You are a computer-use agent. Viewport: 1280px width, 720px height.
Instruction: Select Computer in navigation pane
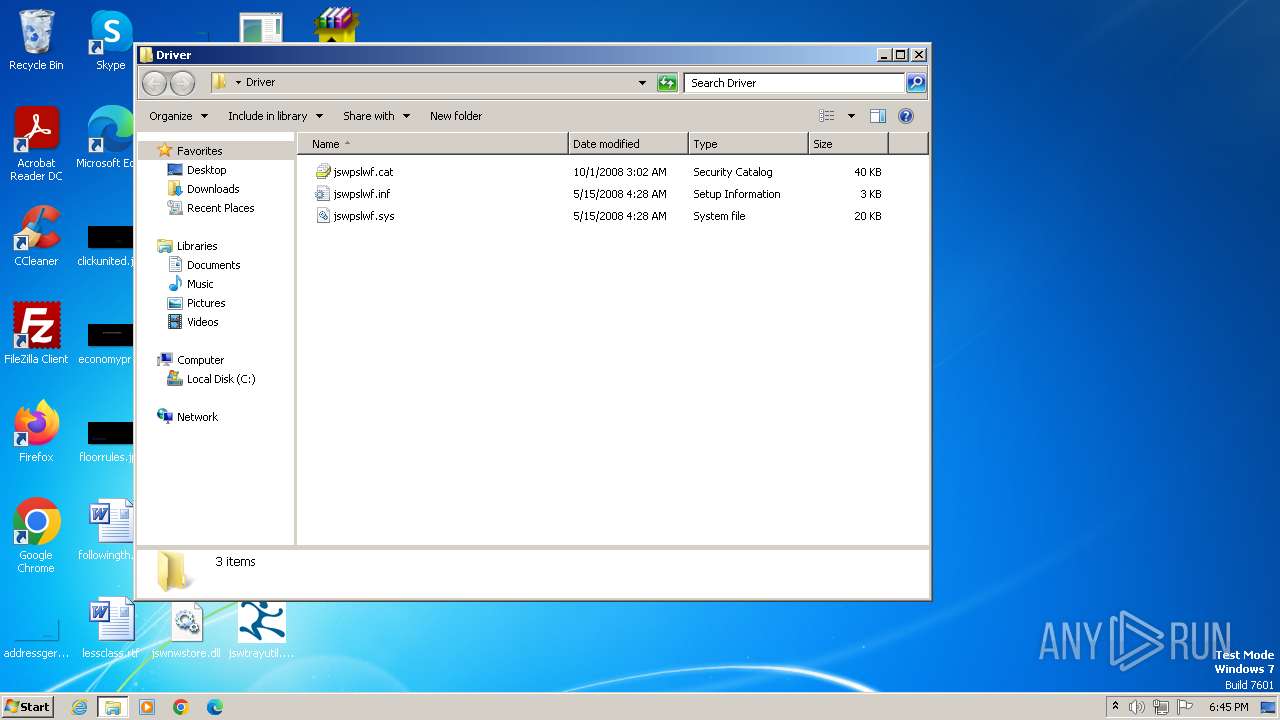(x=200, y=360)
